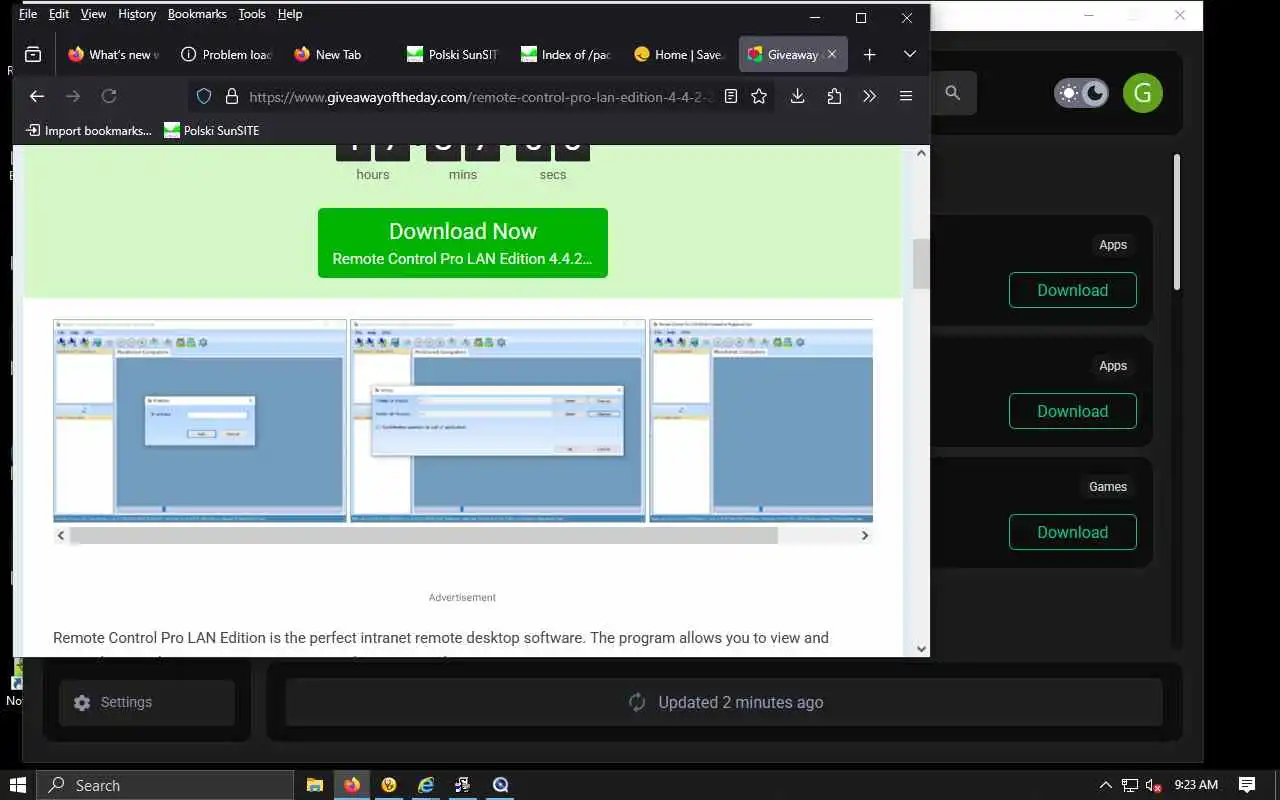Open Firefox downloads panel
The height and width of the screenshot is (800, 1280).
tap(797, 96)
